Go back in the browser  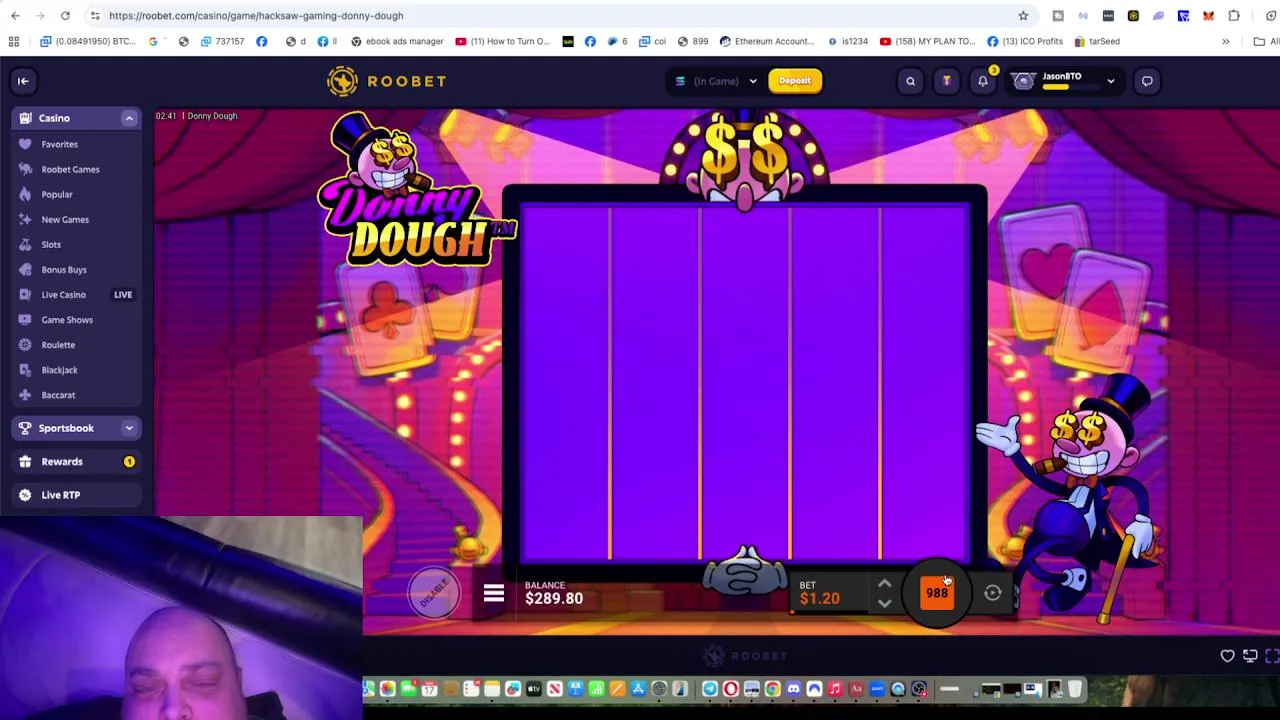15,16
